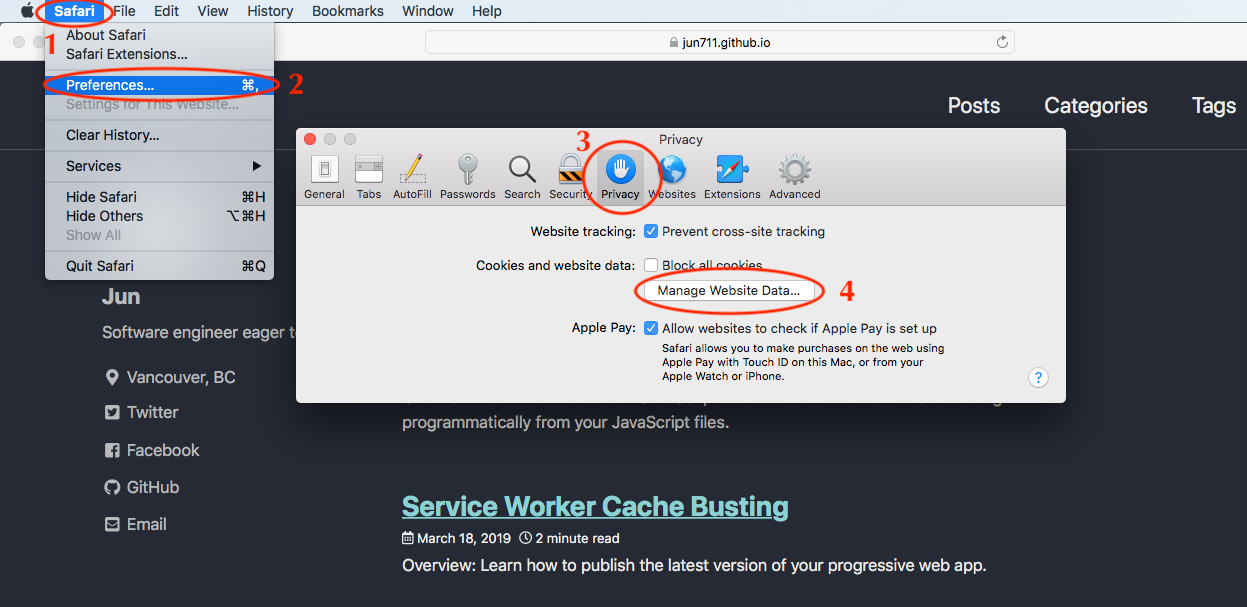Open the Passwords preferences pane
This screenshot has width=1247, height=607.
click(467, 176)
